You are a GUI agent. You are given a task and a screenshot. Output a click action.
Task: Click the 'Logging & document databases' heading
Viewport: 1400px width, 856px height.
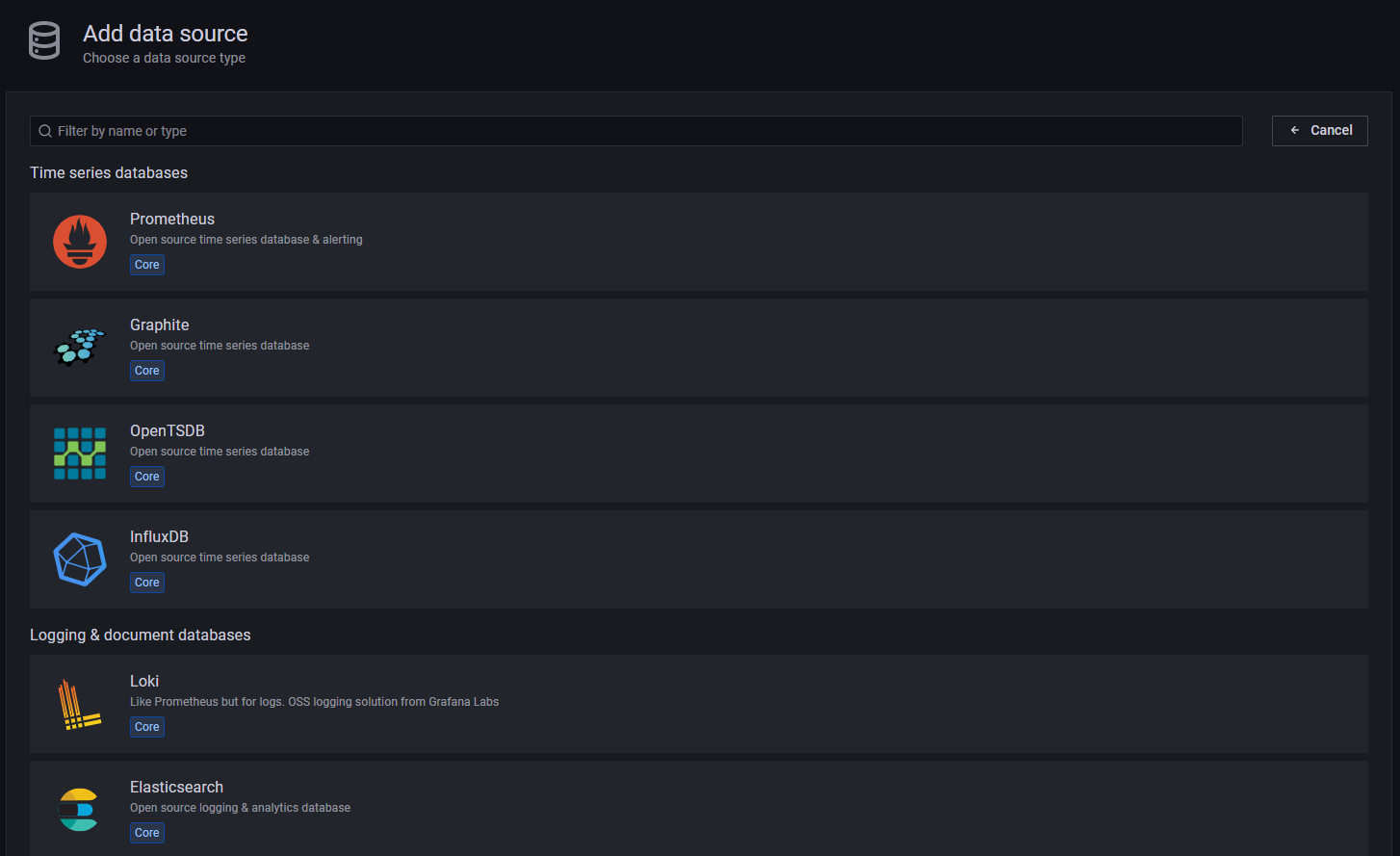(x=141, y=635)
